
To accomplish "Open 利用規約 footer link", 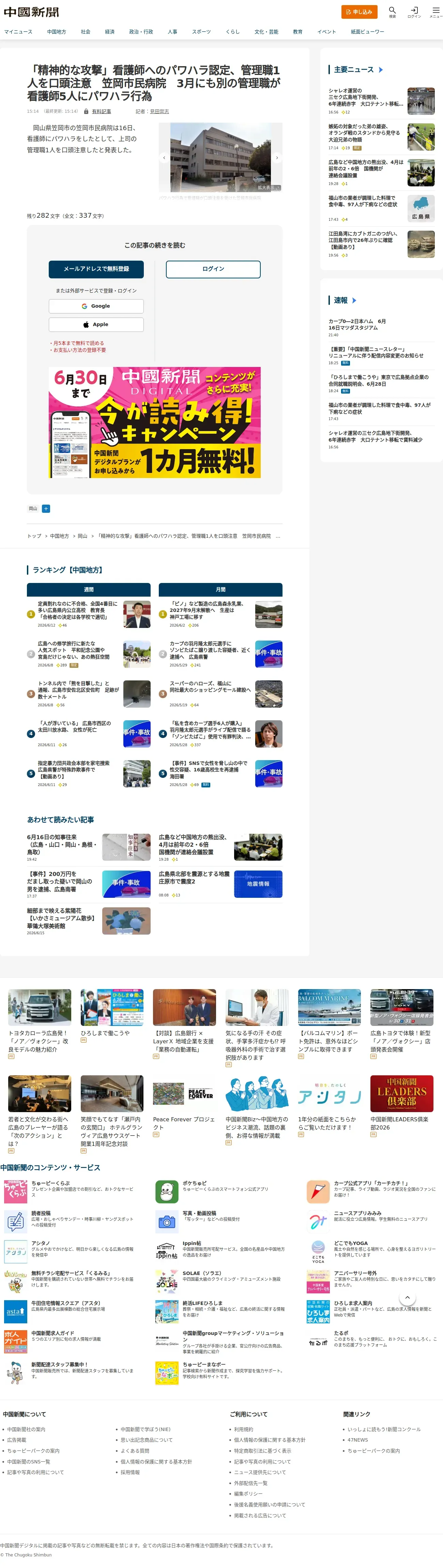I will pos(243,1429).
